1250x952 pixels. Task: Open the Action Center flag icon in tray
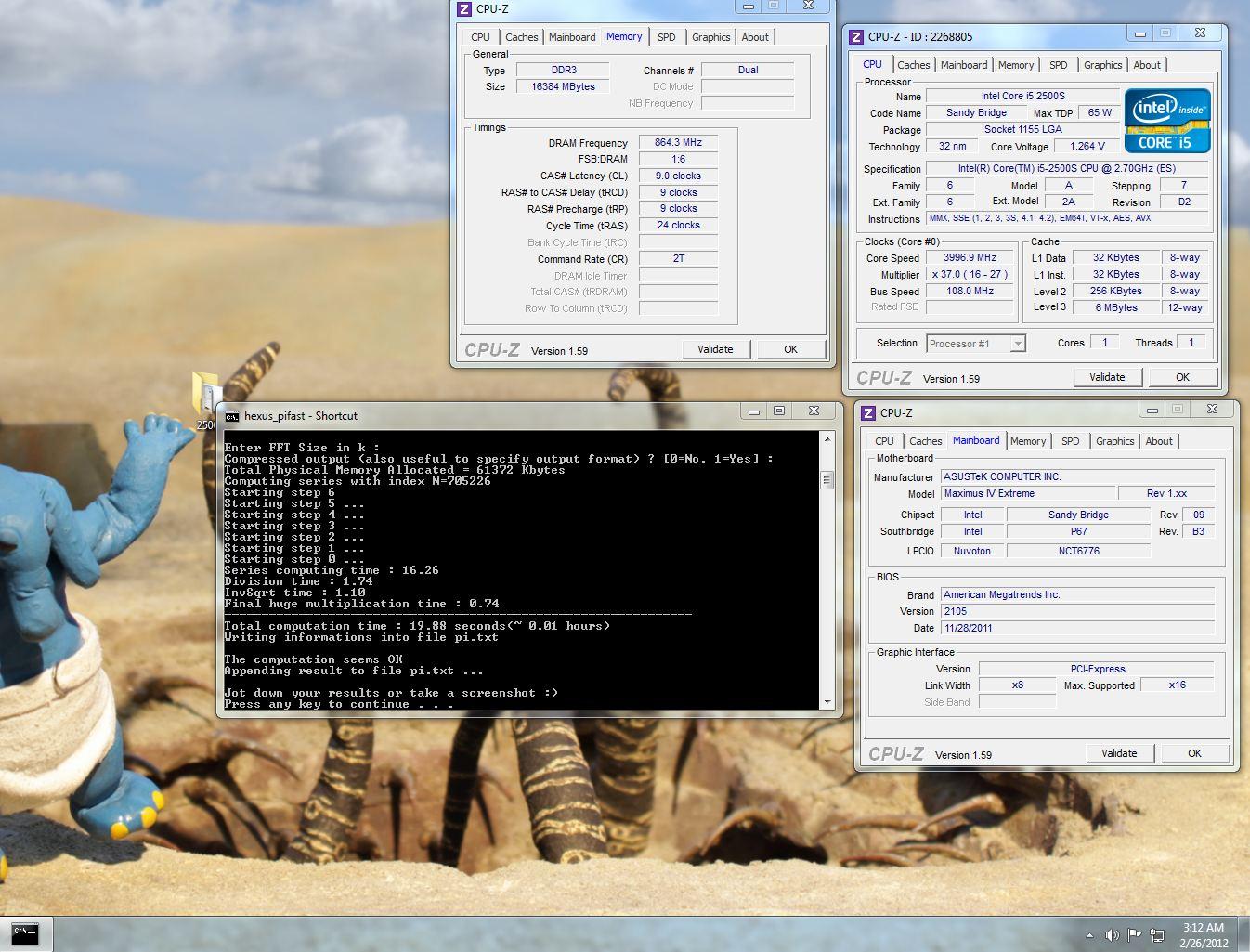tap(1134, 935)
